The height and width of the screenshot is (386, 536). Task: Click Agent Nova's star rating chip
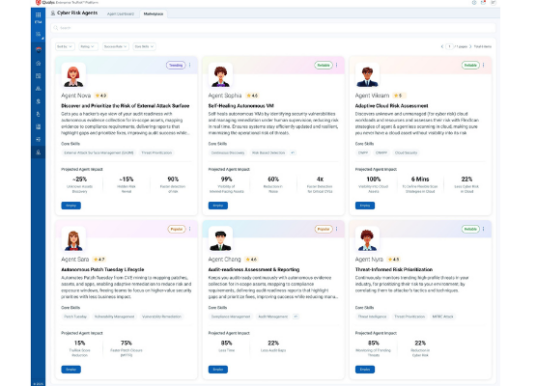tap(101, 96)
